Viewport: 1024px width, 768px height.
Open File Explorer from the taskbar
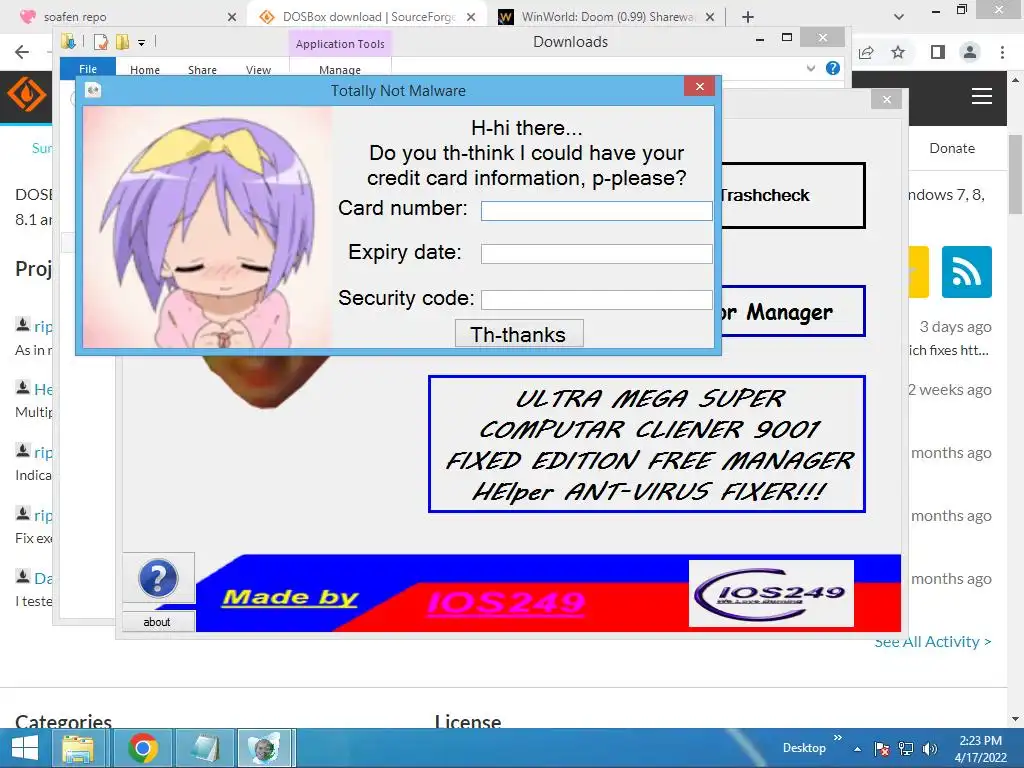78,748
